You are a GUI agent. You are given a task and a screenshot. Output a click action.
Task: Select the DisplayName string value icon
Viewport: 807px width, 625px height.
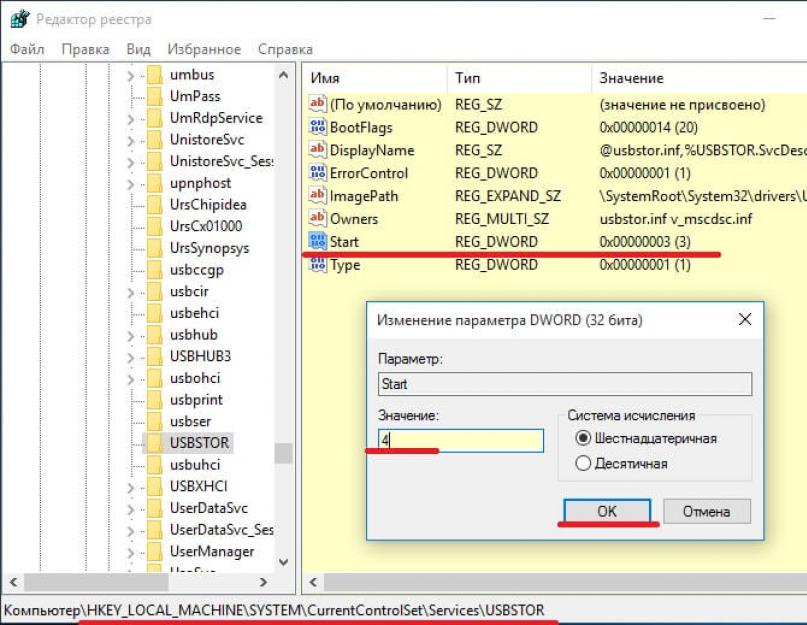[x=318, y=149]
